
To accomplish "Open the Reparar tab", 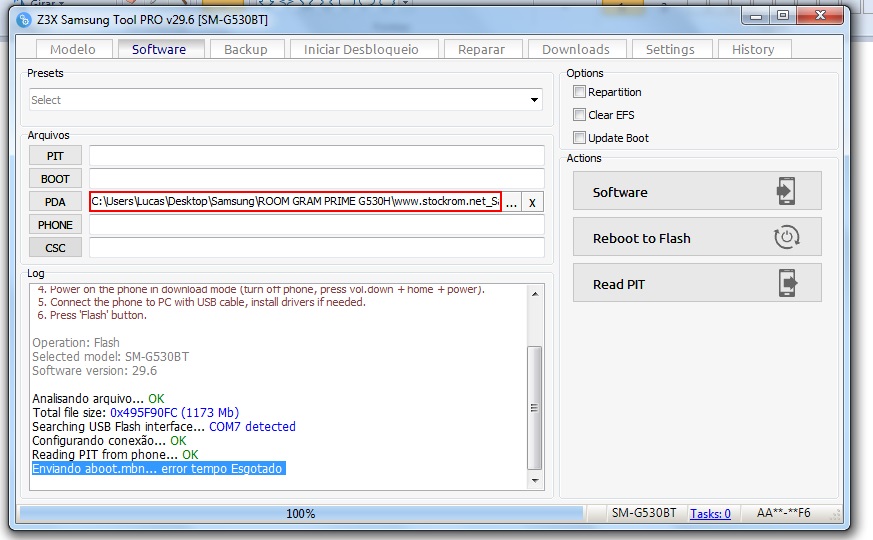I will (482, 50).
